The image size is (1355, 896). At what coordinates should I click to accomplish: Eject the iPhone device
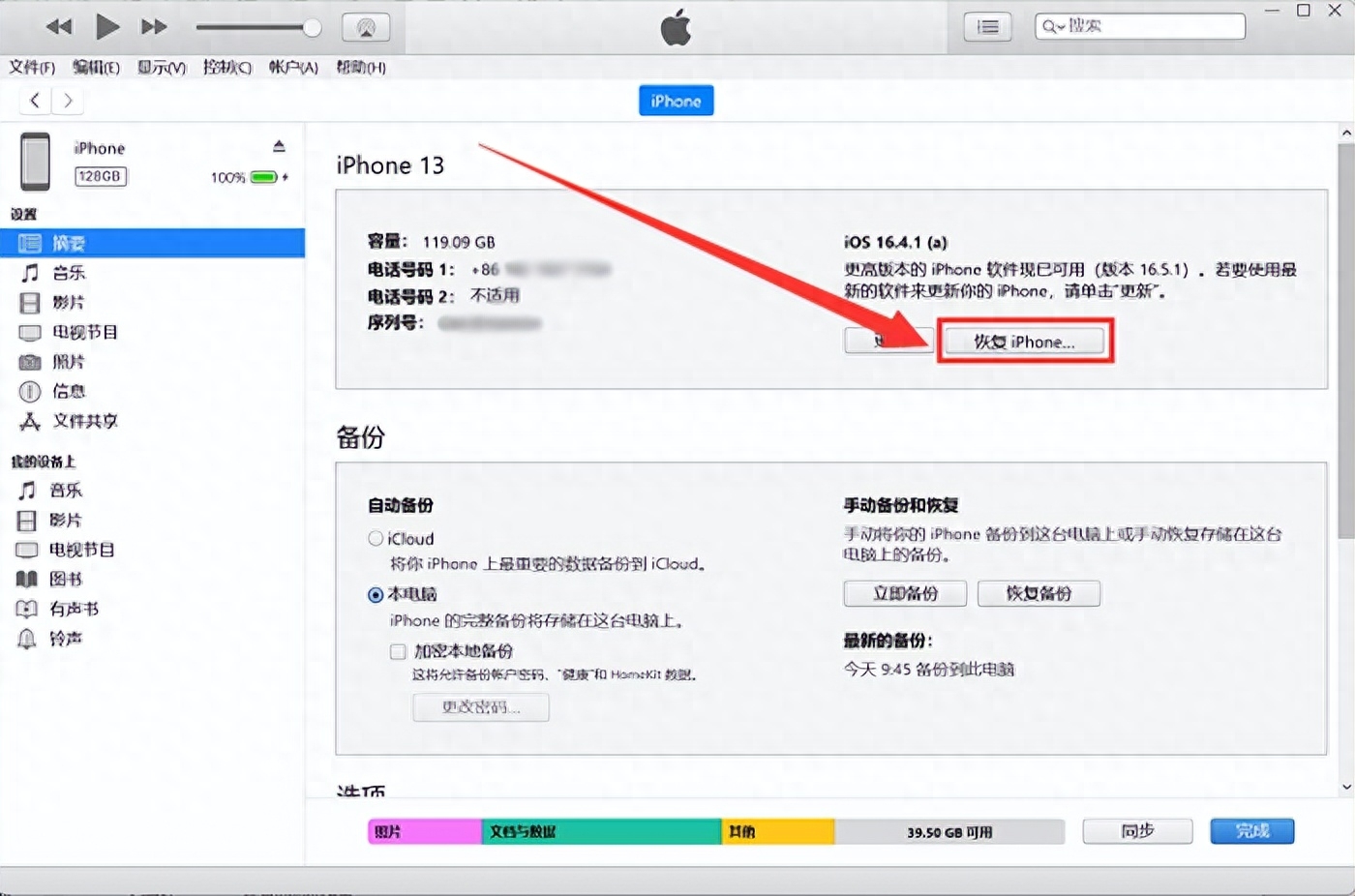coord(279,146)
